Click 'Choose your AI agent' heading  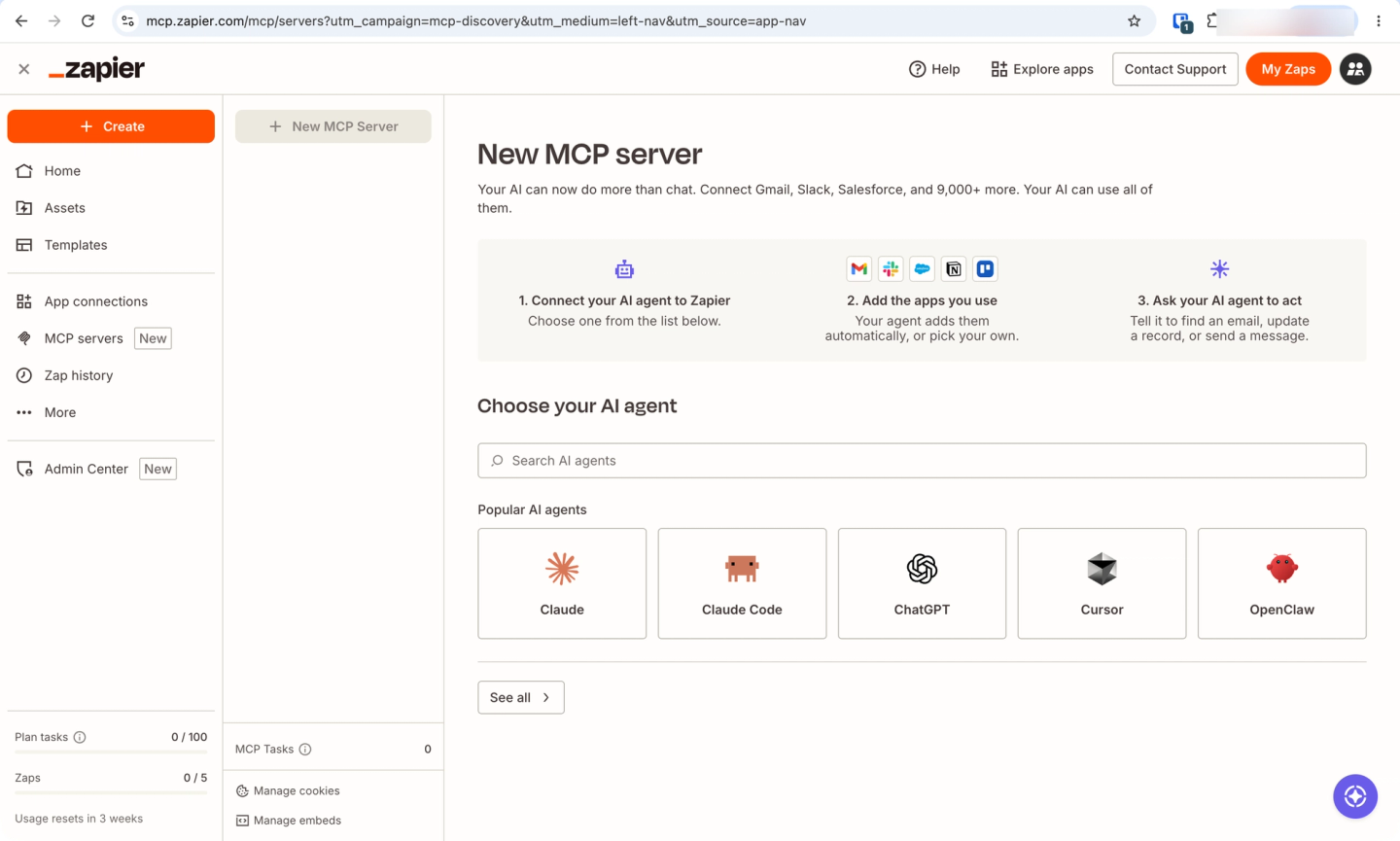pos(577,405)
